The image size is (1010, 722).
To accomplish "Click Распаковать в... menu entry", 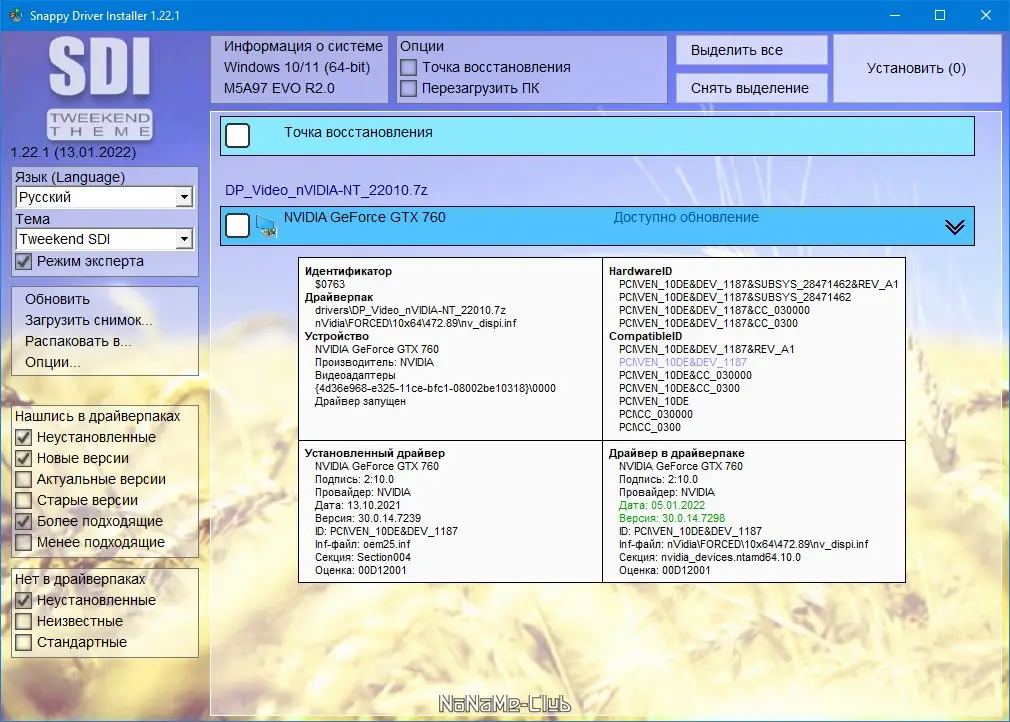I will point(78,341).
